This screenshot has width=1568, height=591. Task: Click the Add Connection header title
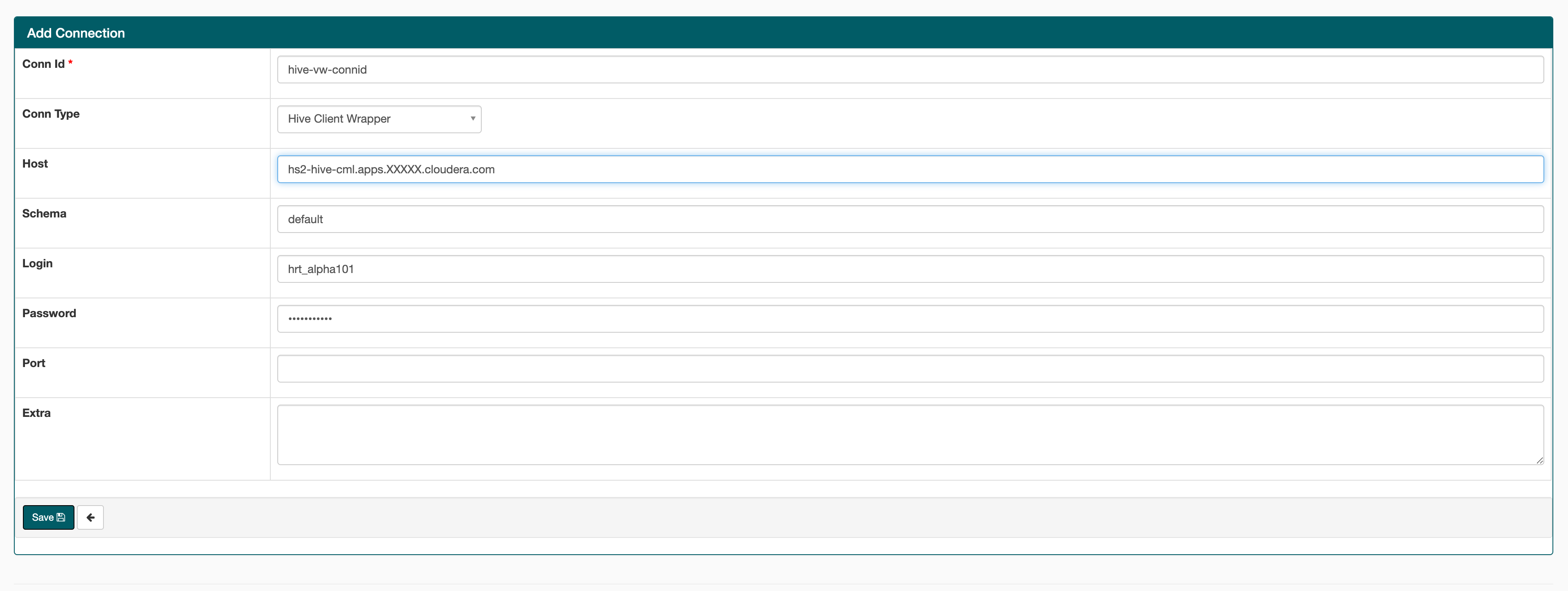76,33
